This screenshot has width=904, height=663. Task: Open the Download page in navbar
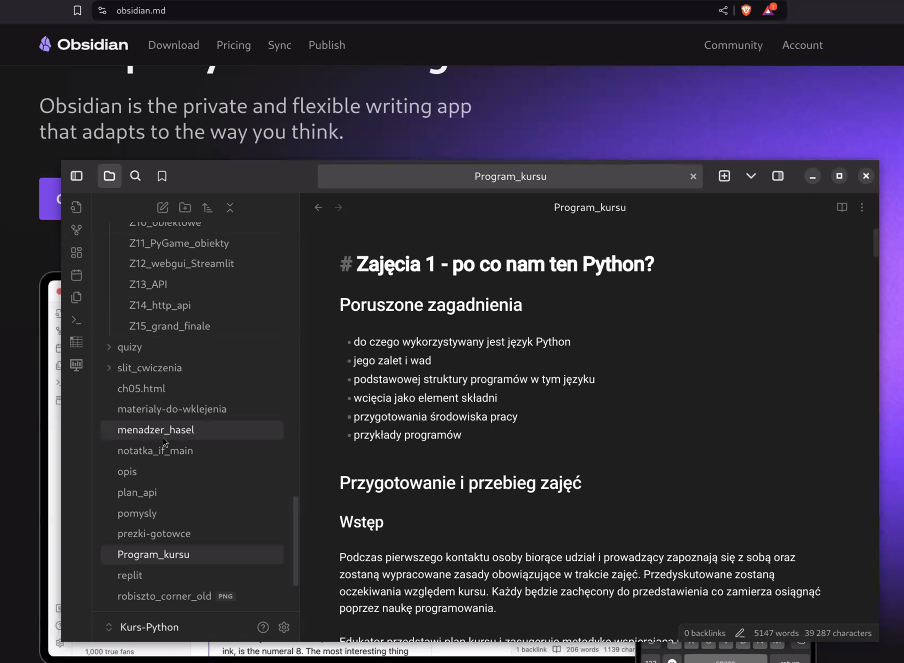pyautogui.click(x=174, y=45)
